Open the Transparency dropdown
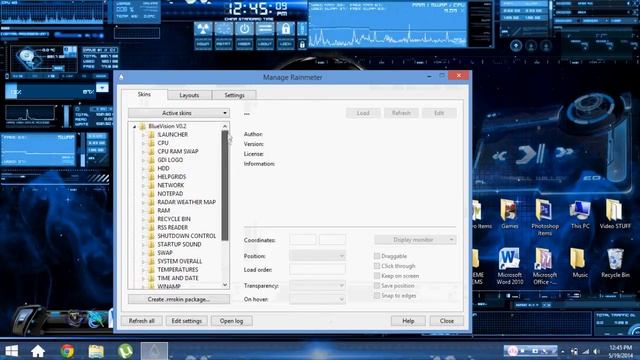The height and width of the screenshot is (360, 640). click(317, 286)
